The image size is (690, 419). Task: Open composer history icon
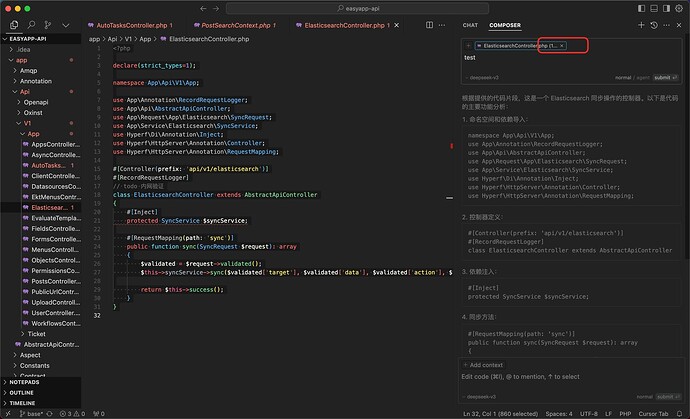(x=654, y=25)
